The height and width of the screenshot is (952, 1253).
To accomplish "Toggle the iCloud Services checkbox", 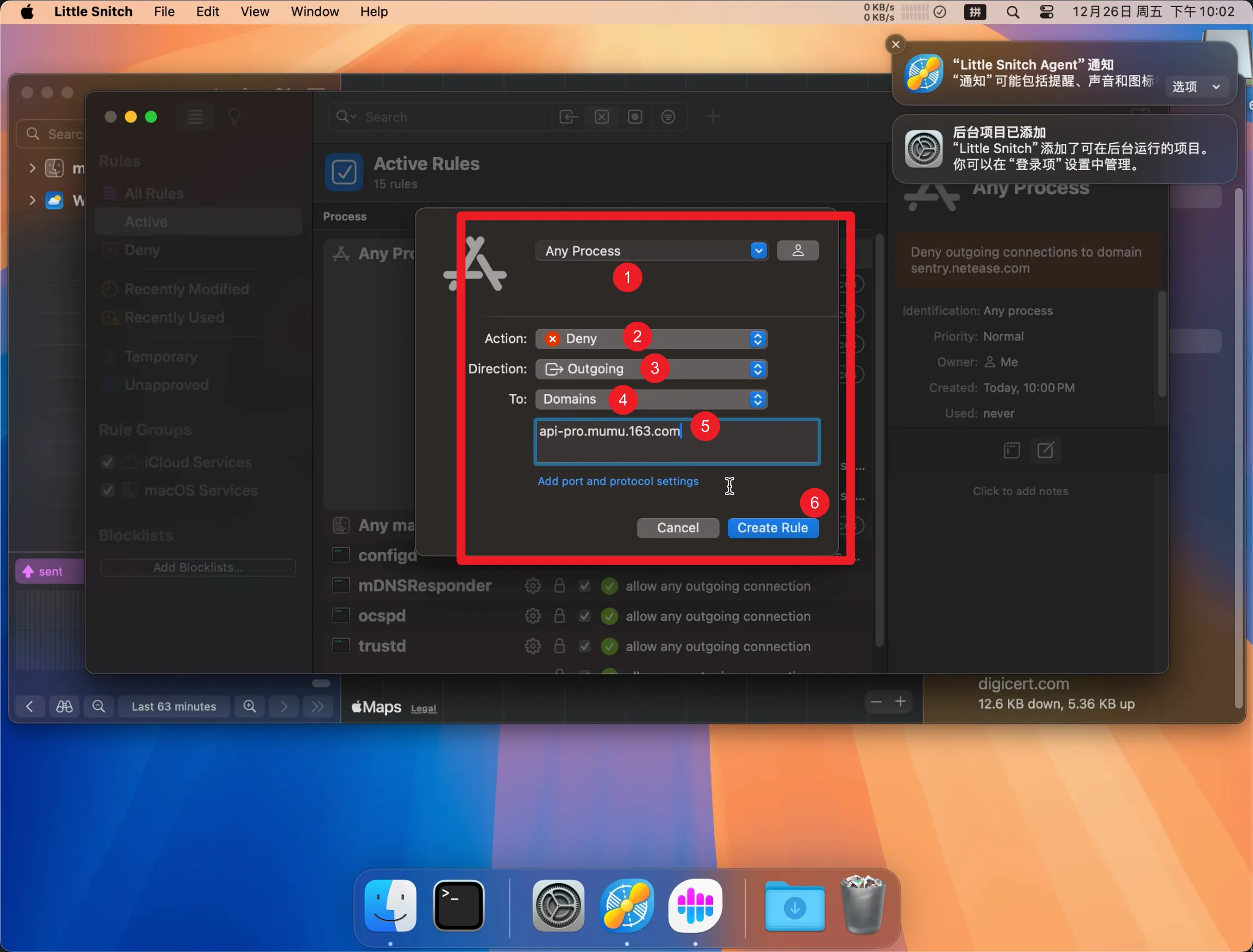I will click(x=107, y=462).
